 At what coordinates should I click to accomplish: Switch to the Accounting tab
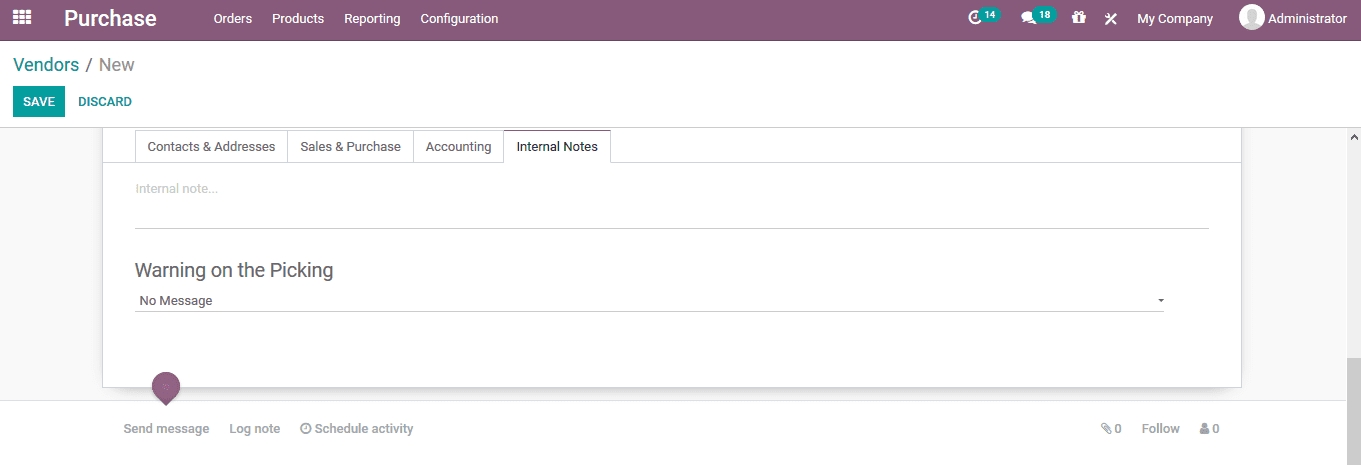point(458,147)
